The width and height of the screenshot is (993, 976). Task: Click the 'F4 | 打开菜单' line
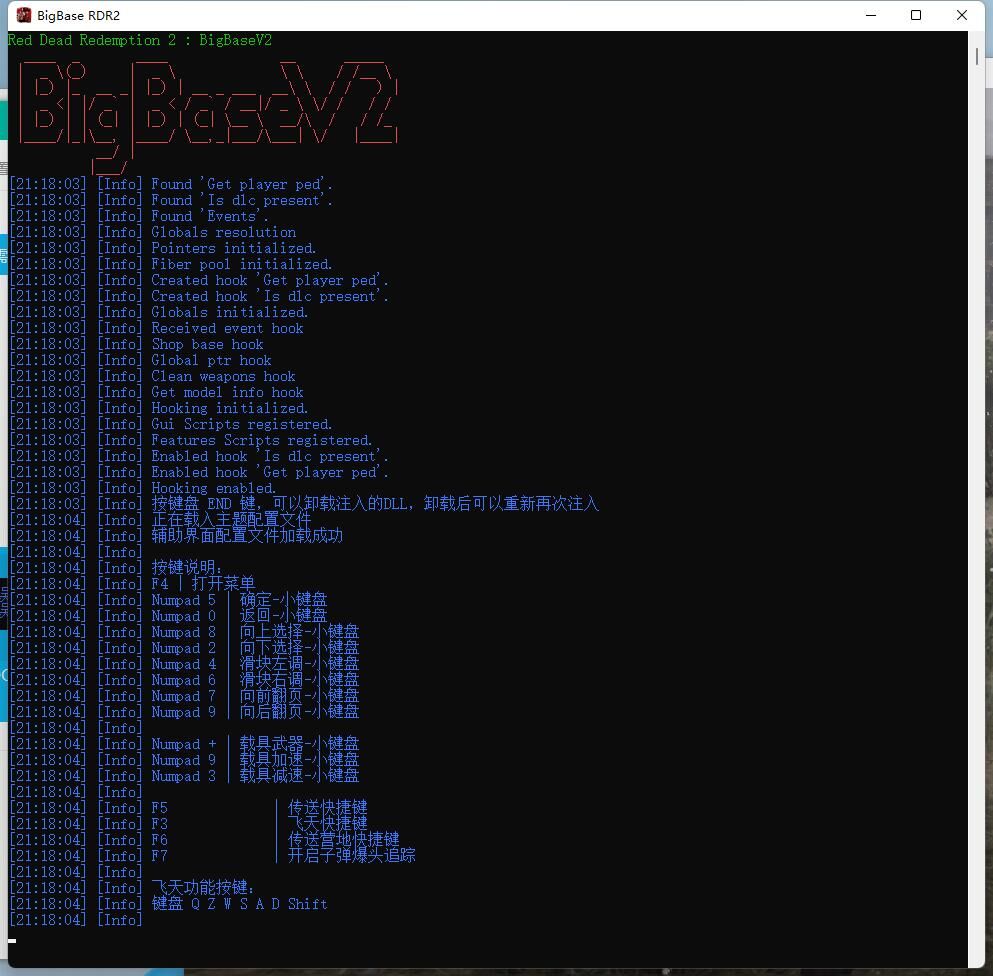132,584
